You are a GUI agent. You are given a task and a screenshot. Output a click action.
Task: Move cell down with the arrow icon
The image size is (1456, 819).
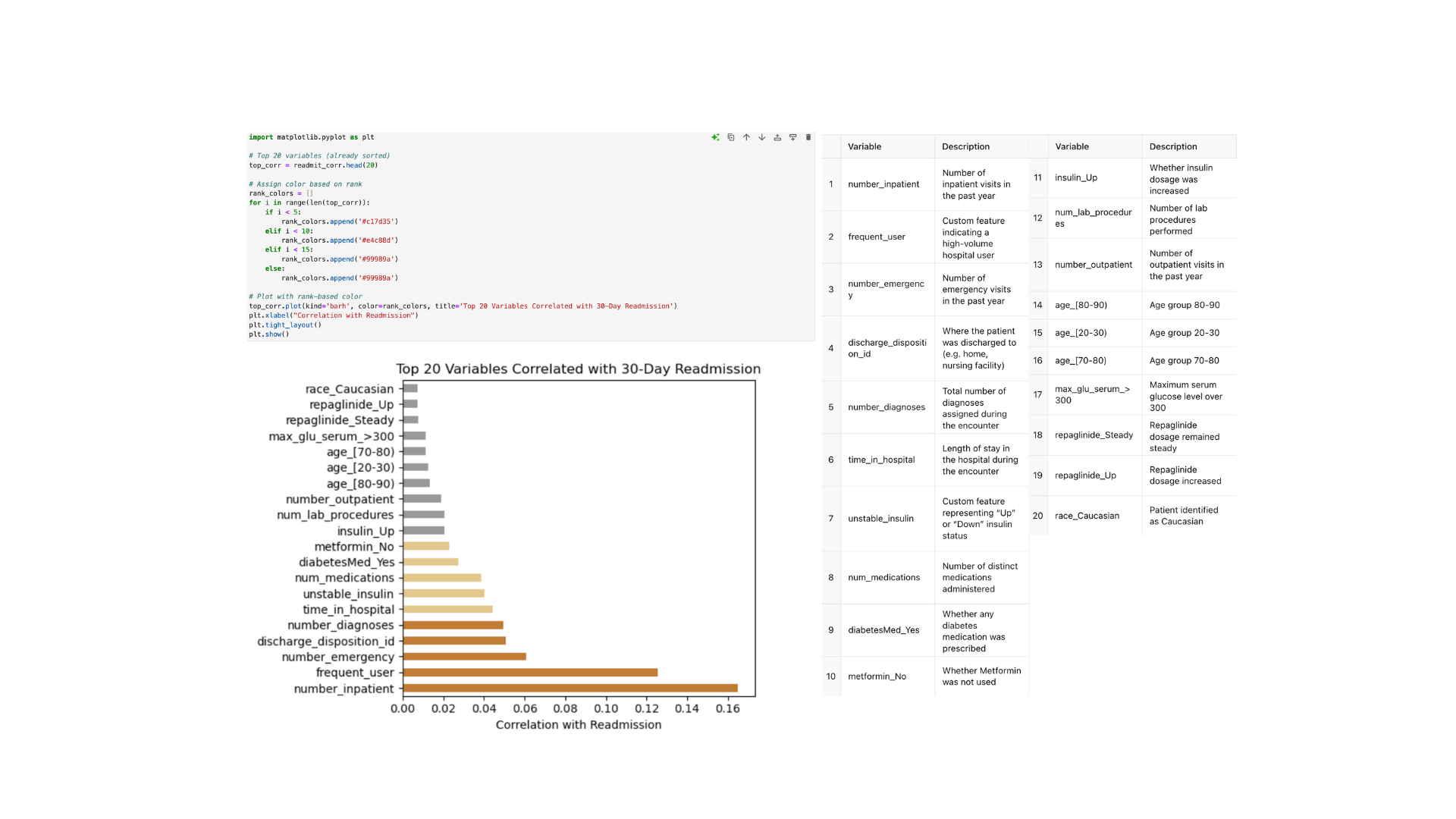click(x=761, y=137)
